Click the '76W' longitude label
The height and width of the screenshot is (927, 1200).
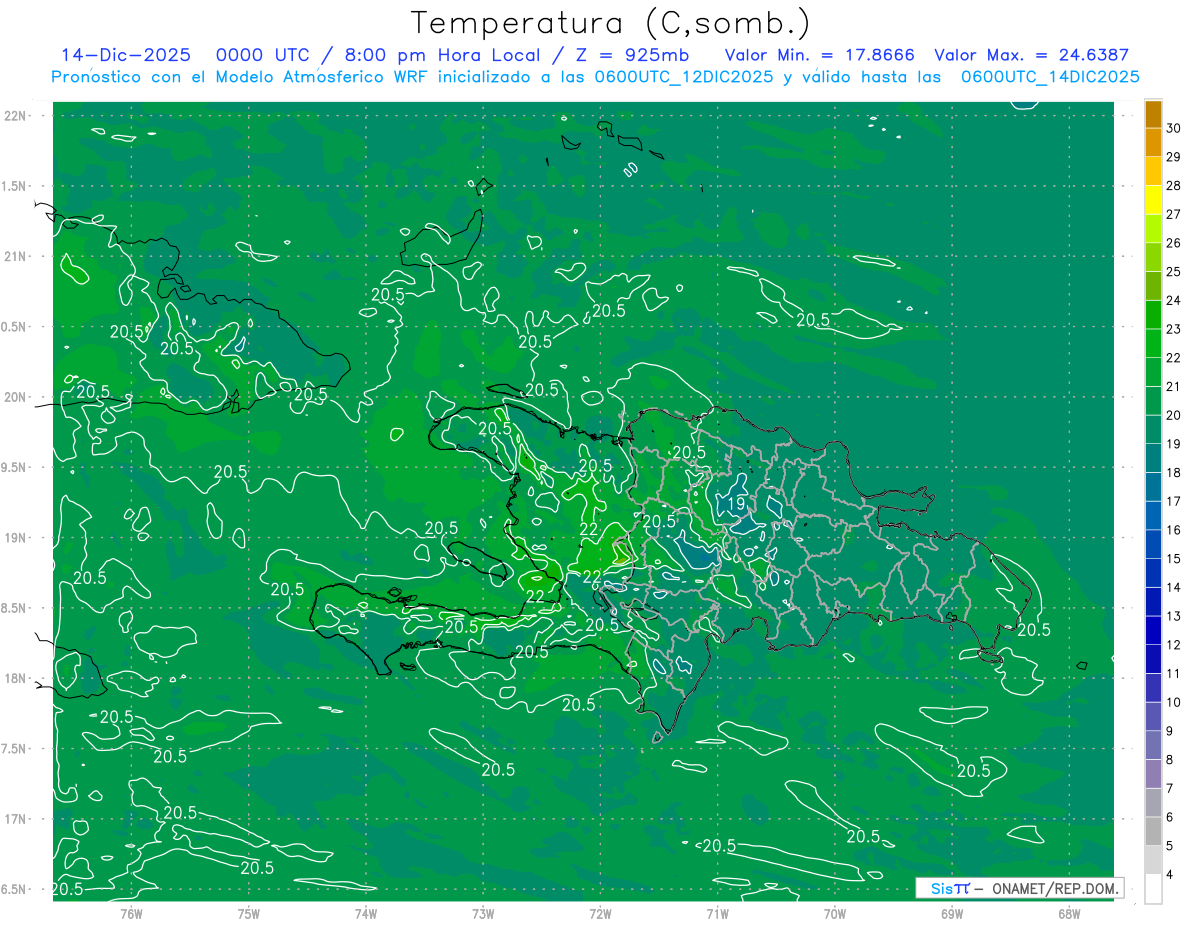[132, 913]
